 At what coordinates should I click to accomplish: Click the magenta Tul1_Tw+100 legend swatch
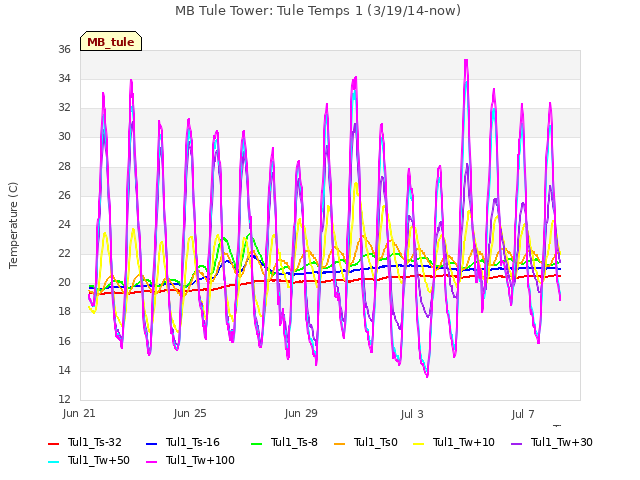pyautogui.click(x=151, y=461)
